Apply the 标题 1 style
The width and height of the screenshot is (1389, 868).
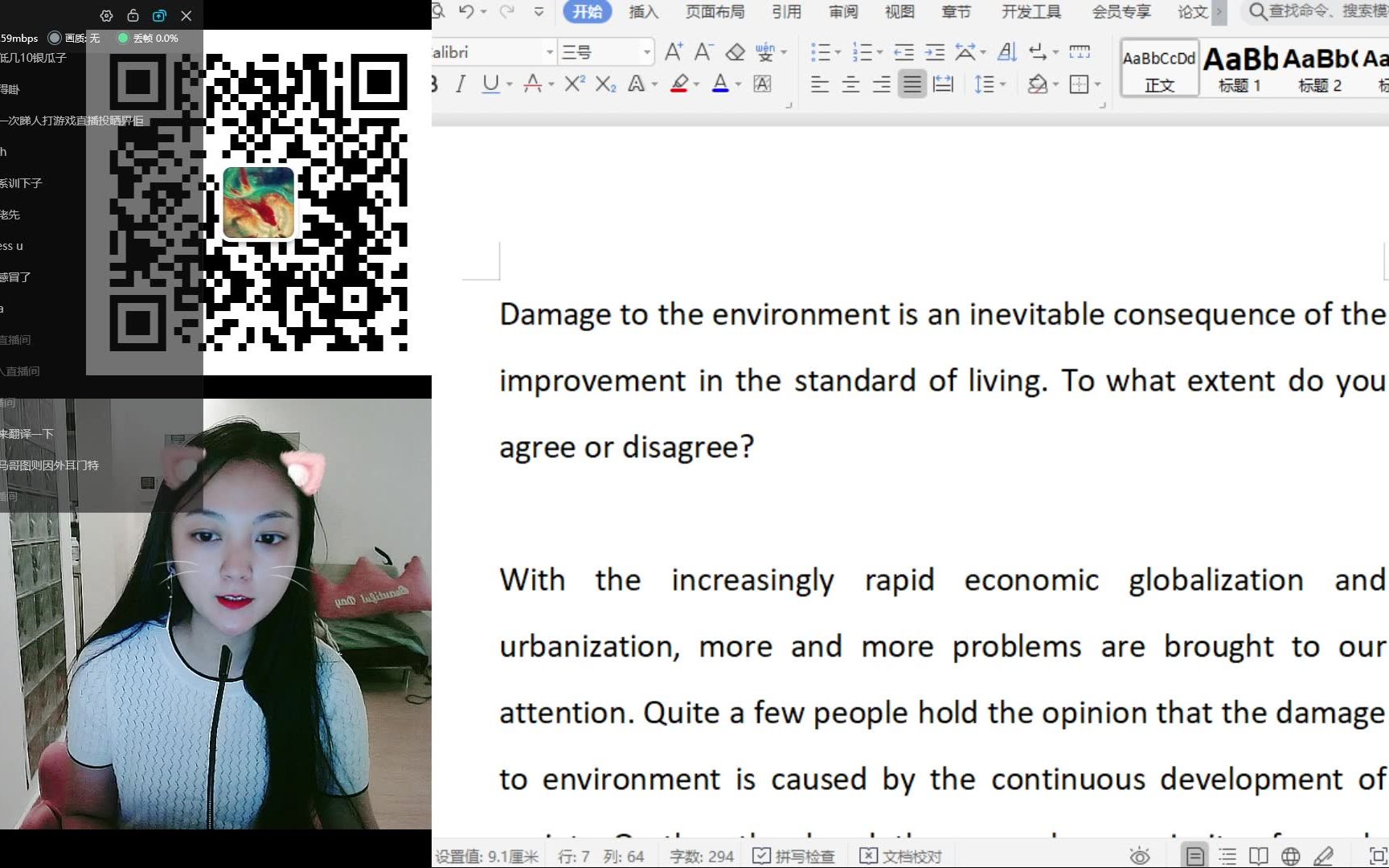pos(1239,68)
